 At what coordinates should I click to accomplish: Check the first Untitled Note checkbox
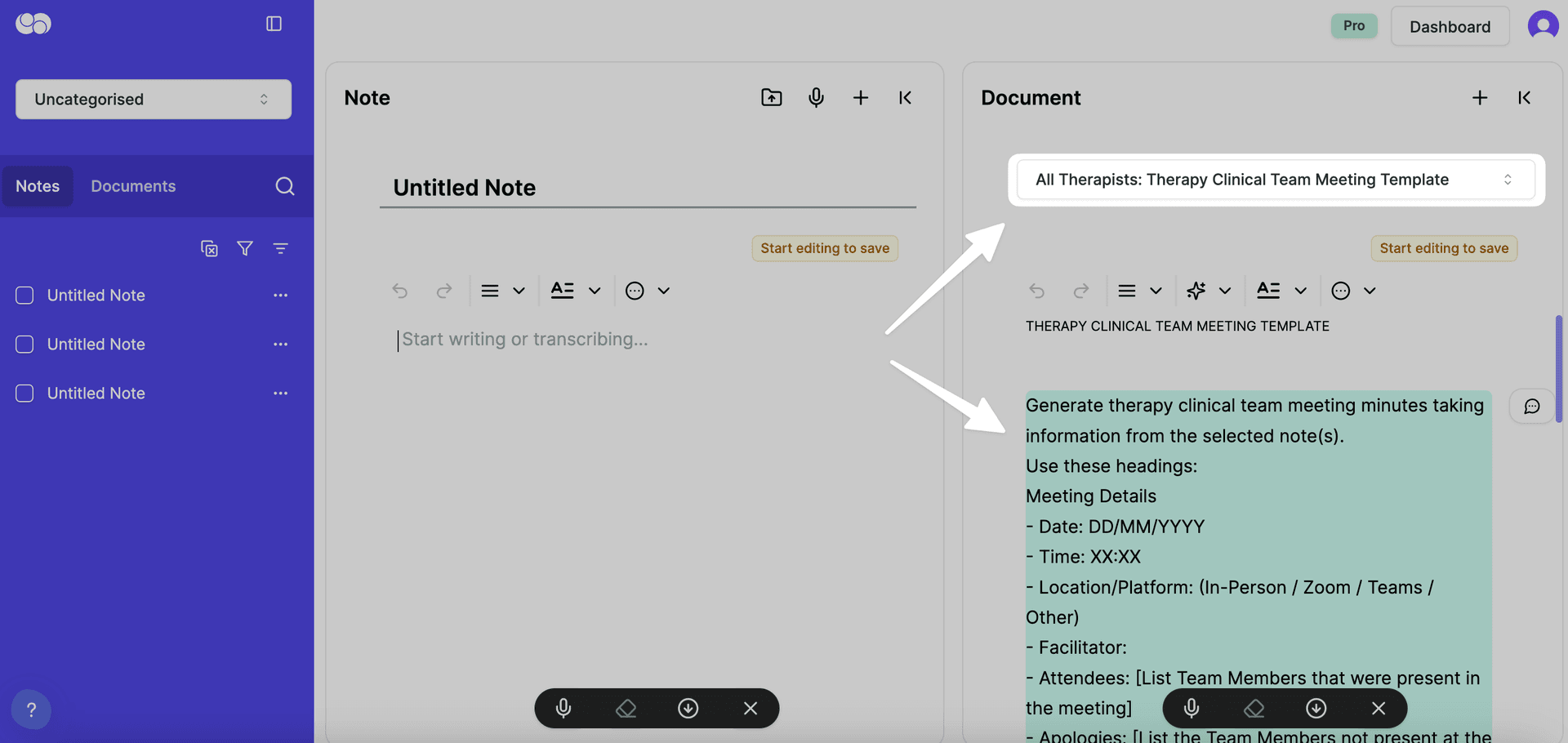pos(24,296)
